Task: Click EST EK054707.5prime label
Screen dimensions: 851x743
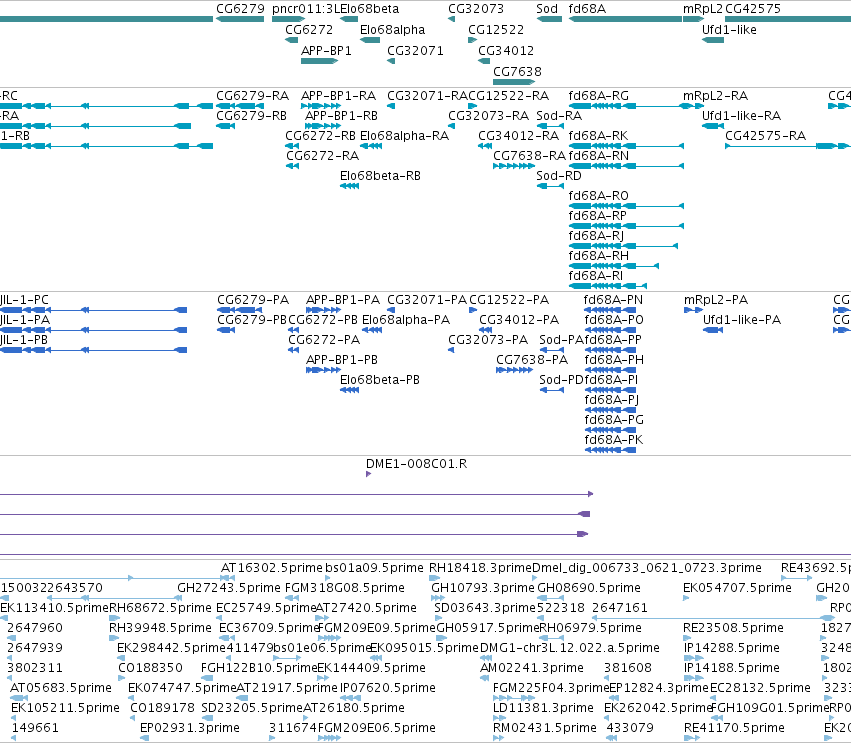Action: 737,588
